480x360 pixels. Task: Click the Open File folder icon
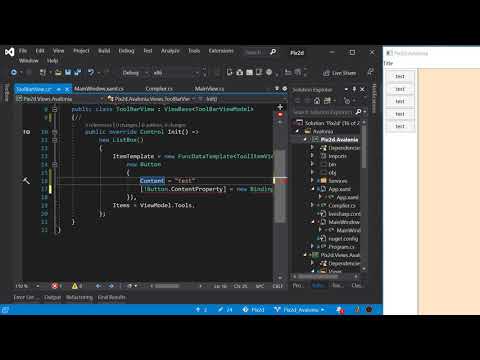pos(58,72)
